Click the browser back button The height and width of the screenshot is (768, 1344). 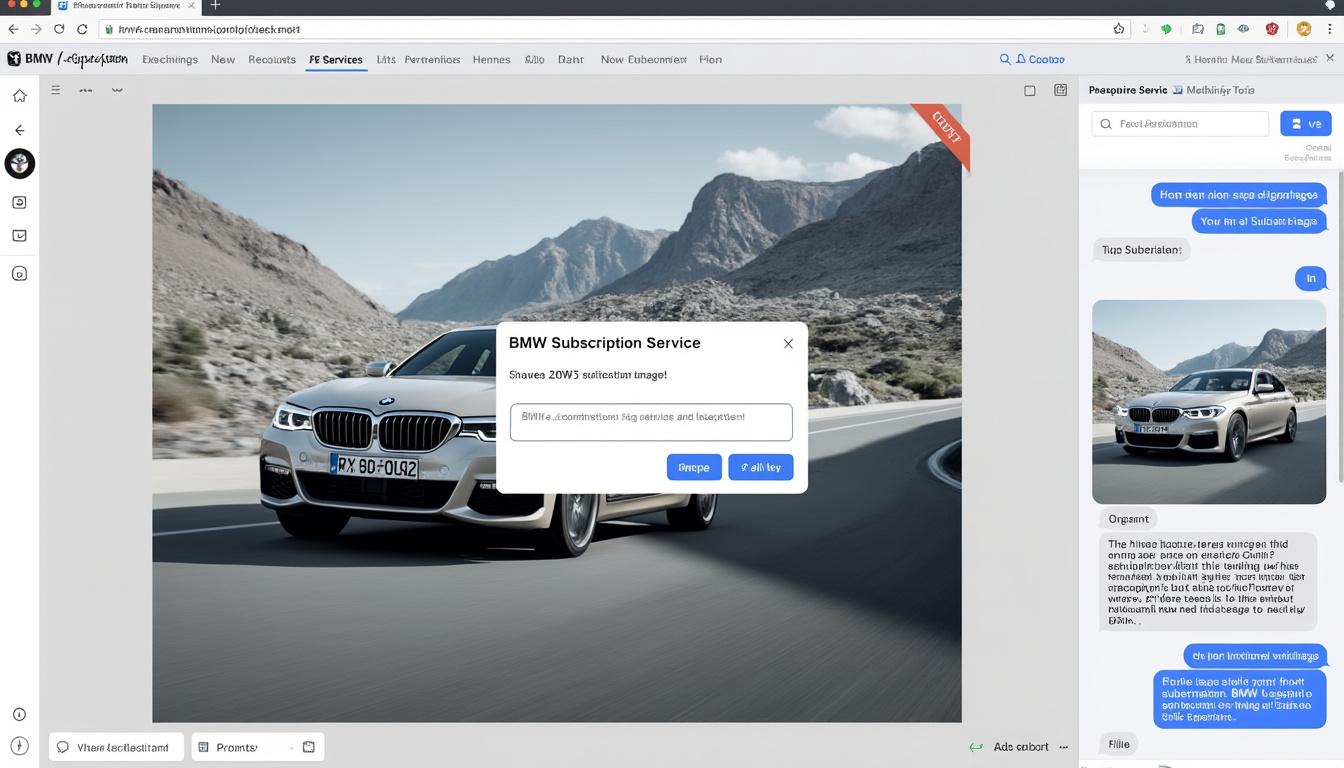(13, 29)
